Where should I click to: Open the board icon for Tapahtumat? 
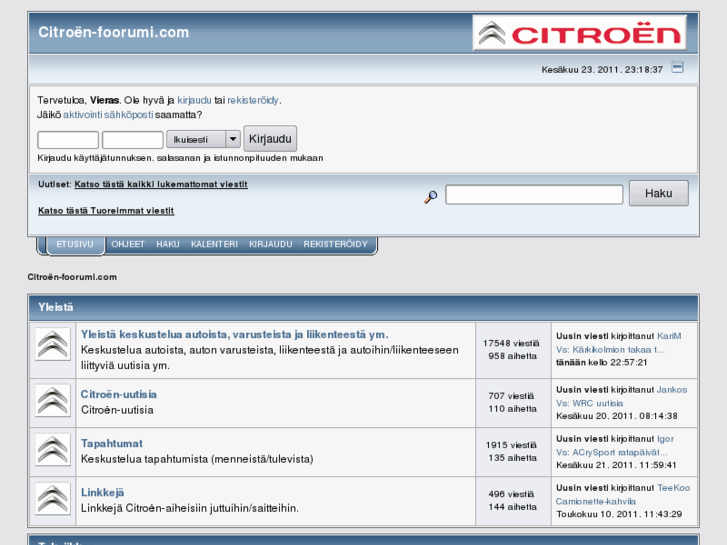click(x=53, y=449)
